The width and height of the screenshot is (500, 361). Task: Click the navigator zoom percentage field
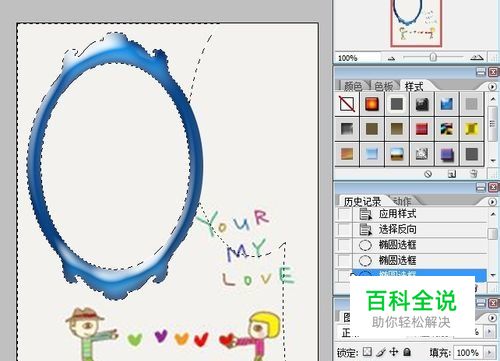(x=357, y=58)
